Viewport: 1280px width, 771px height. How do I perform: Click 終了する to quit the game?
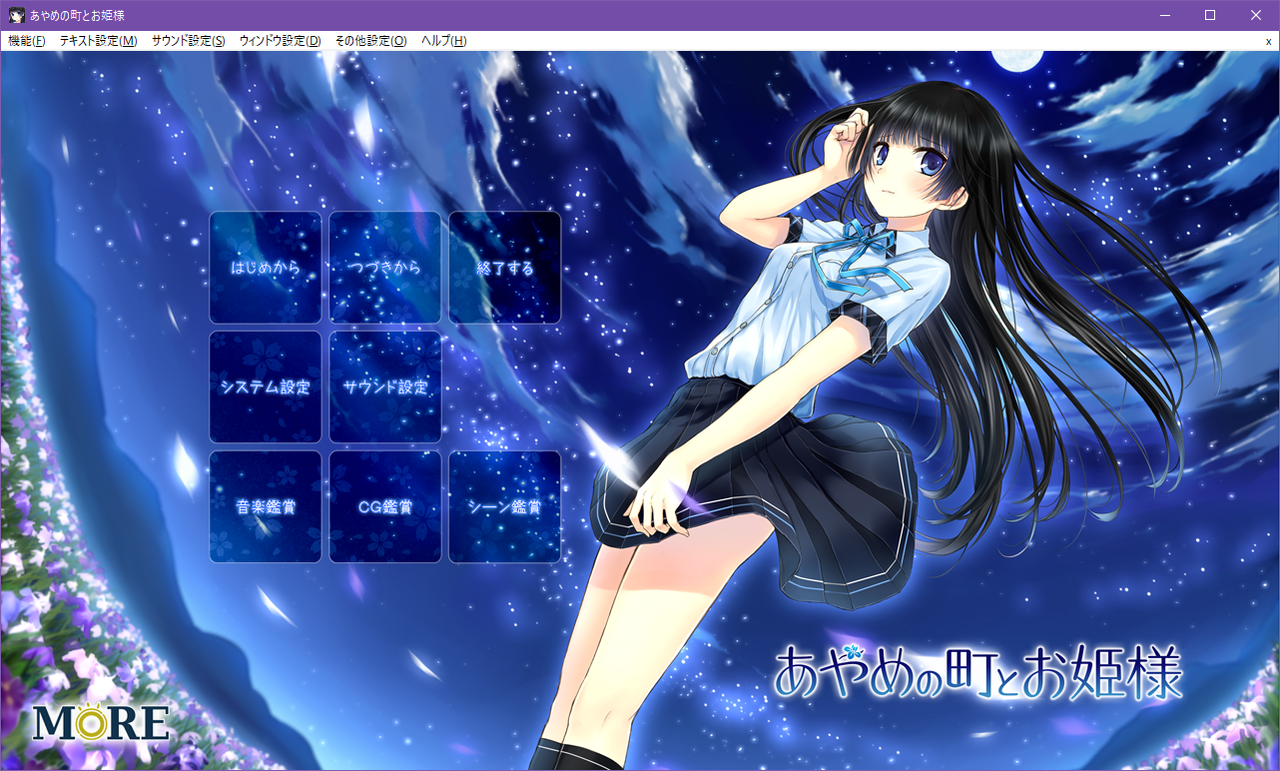point(505,268)
